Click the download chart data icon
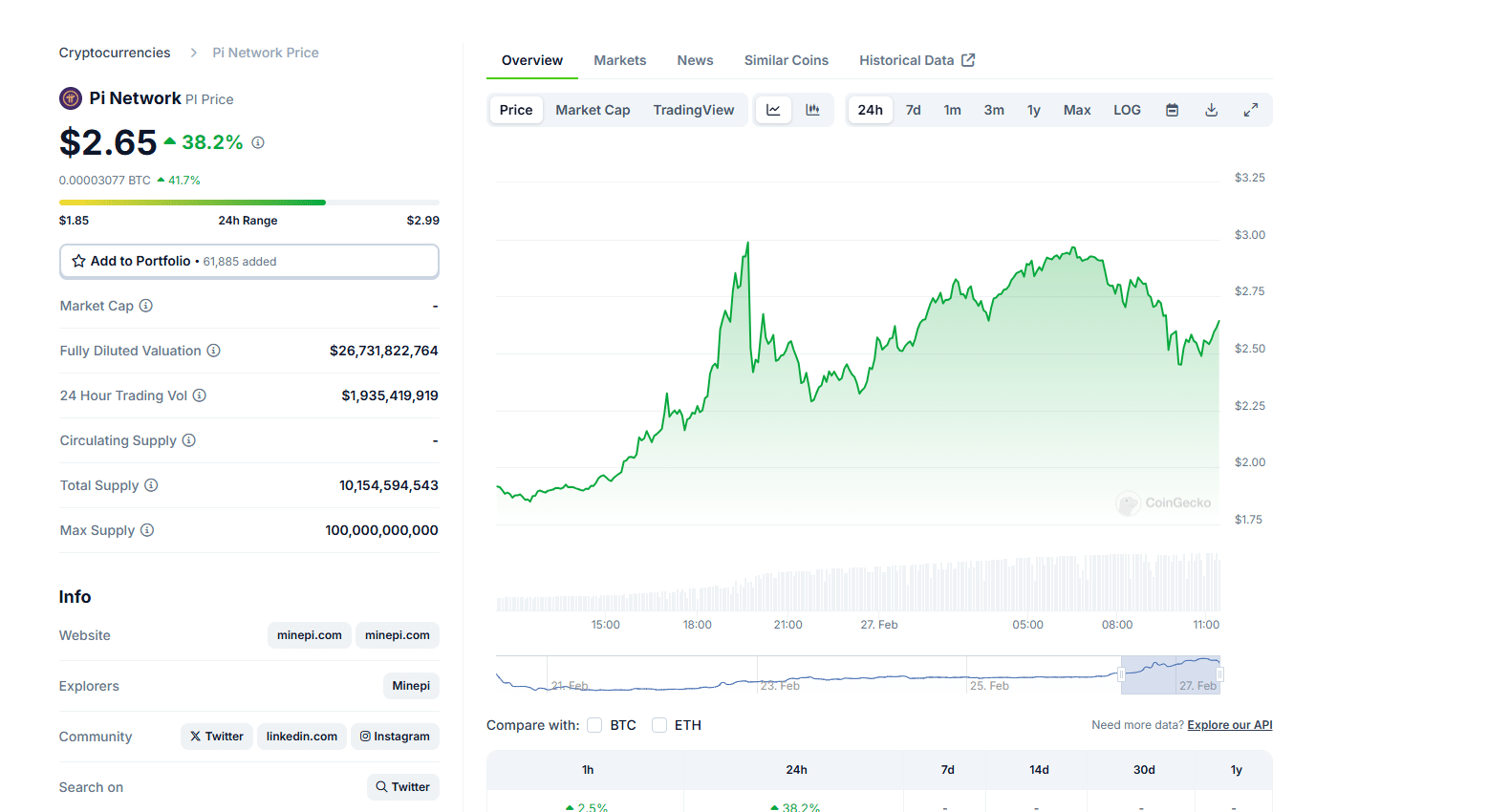The image size is (1488, 812). 1211,110
